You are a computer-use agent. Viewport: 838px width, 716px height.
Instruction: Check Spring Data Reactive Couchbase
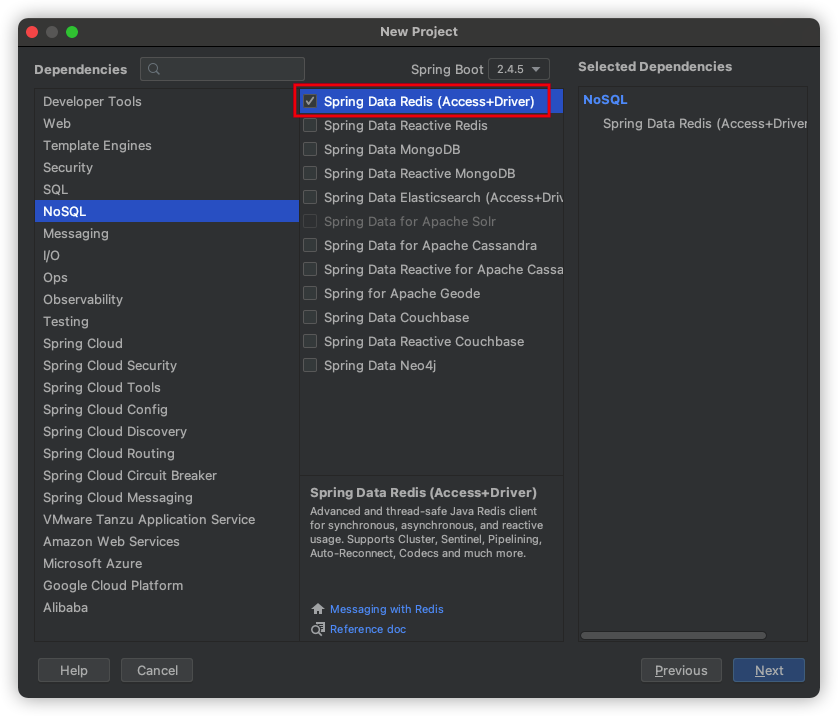coord(310,341)
